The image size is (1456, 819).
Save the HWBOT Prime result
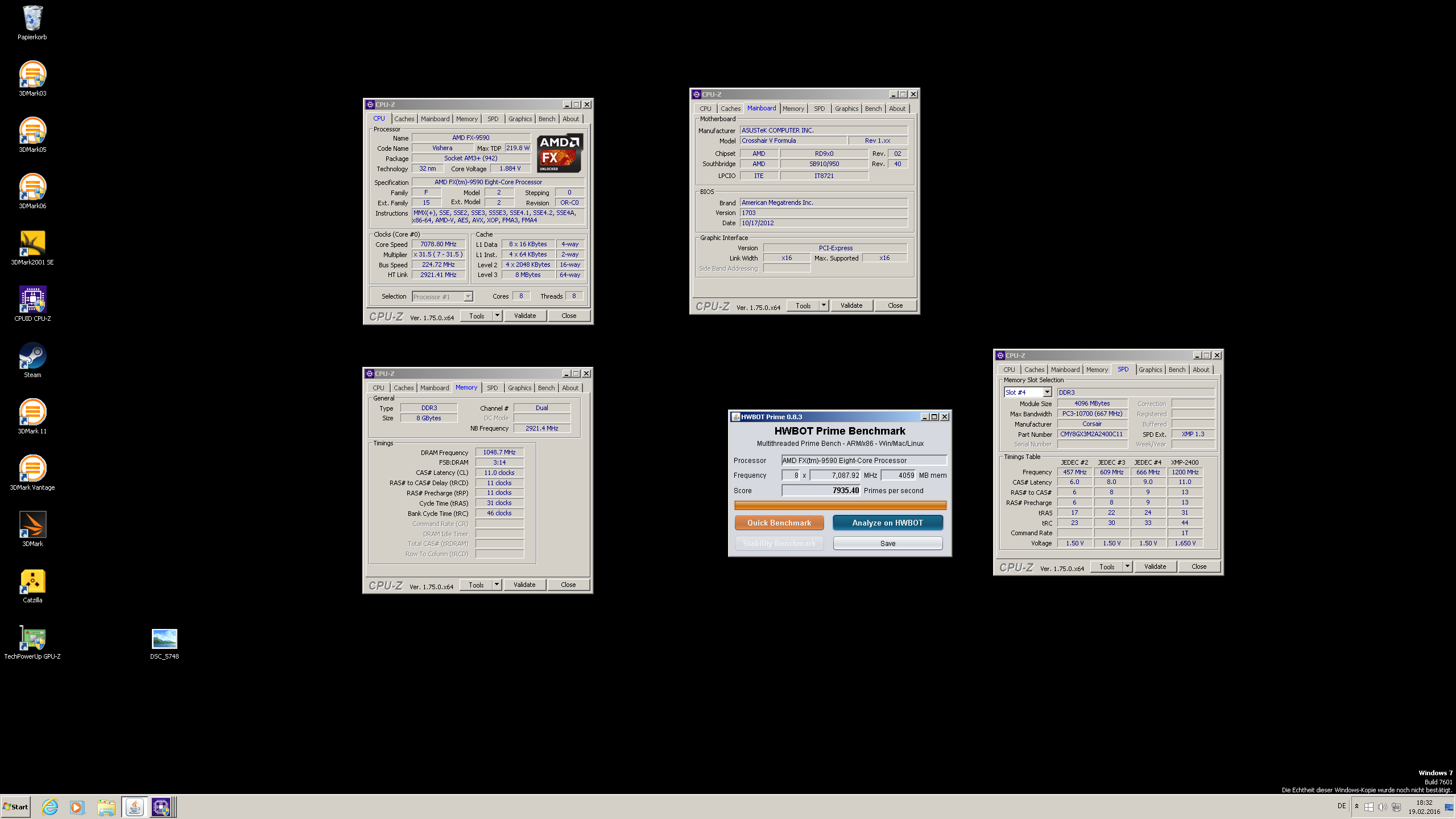[888, 543]
